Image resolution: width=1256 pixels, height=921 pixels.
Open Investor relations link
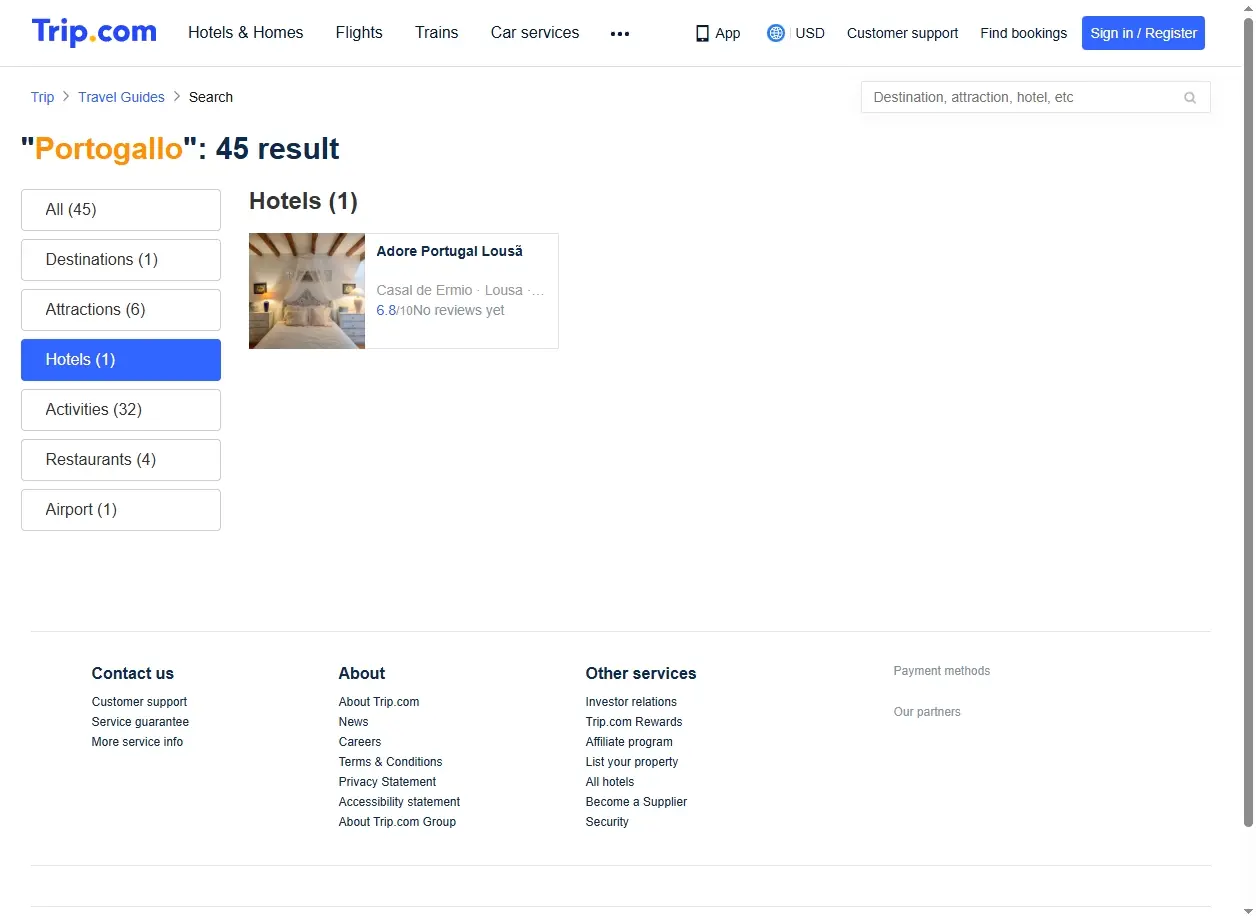[631, 702]
